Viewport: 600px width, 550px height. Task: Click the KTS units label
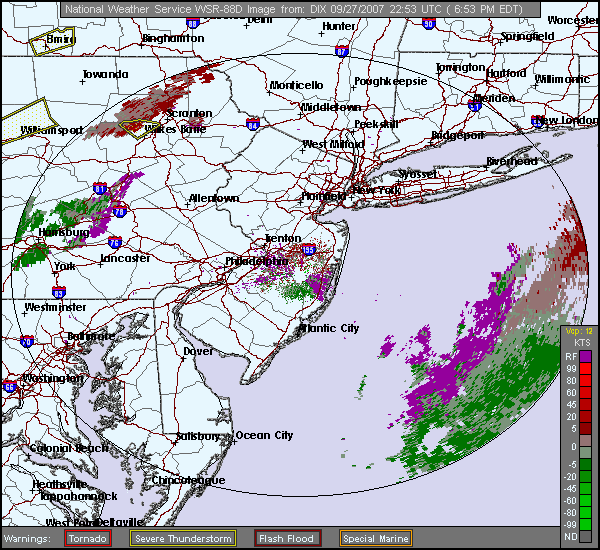point(582,343)
